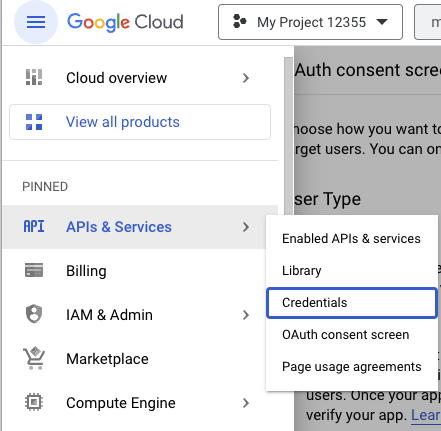Click the View all products grid icon
Image resolution: width=441 pixels, height=431 pixels.
tap(34, 122)
